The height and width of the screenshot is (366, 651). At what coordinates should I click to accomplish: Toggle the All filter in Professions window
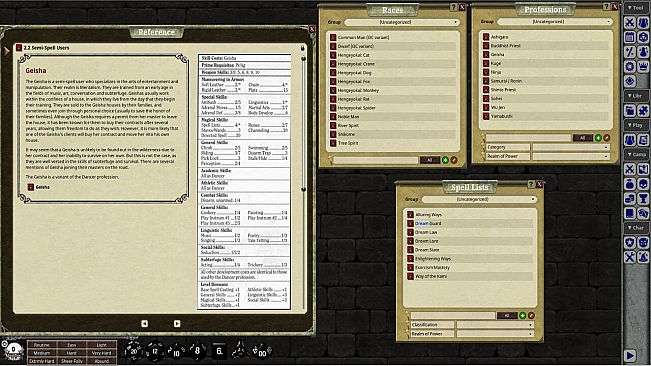(582, 138)
